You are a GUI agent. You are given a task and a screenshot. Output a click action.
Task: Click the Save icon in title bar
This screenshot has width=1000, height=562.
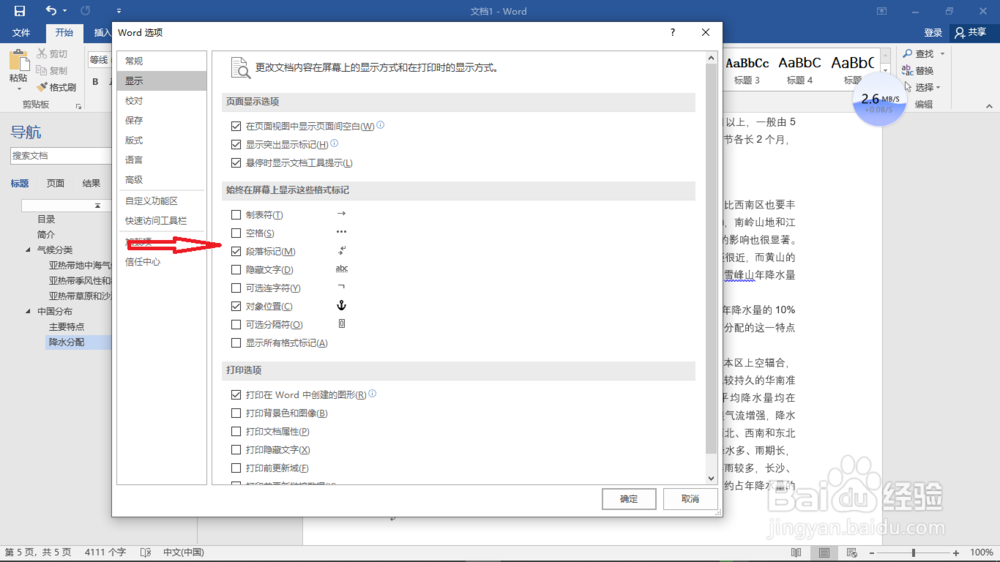tap(20, 11)
